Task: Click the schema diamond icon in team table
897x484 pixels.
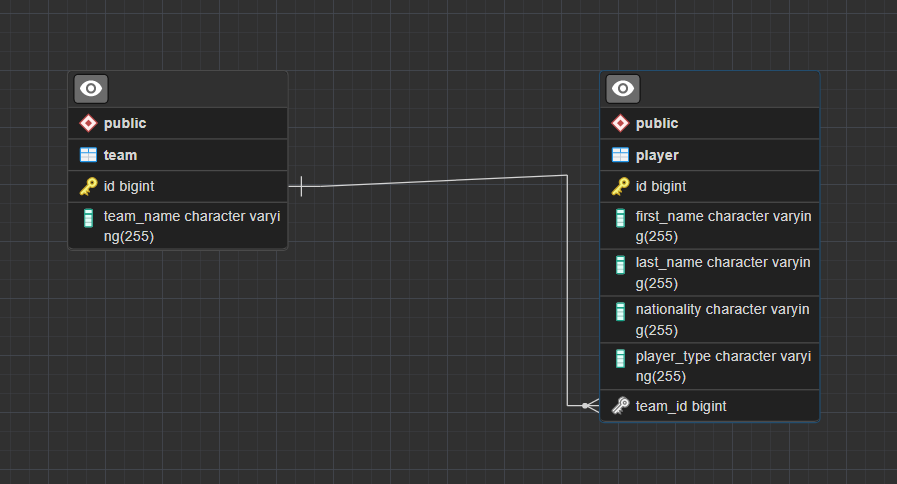Action: 88,123
